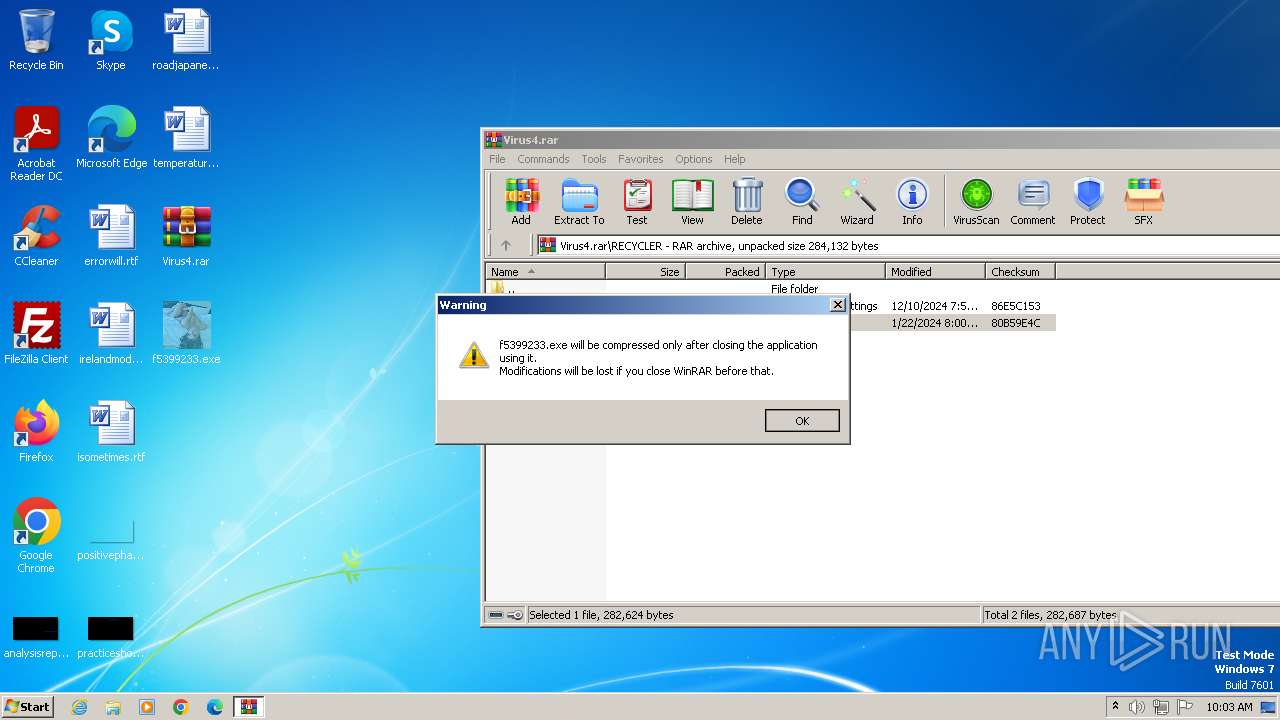1280x720 pixels.
Task: Open Recycle Bin desktop icon
Action: [36, 41]
